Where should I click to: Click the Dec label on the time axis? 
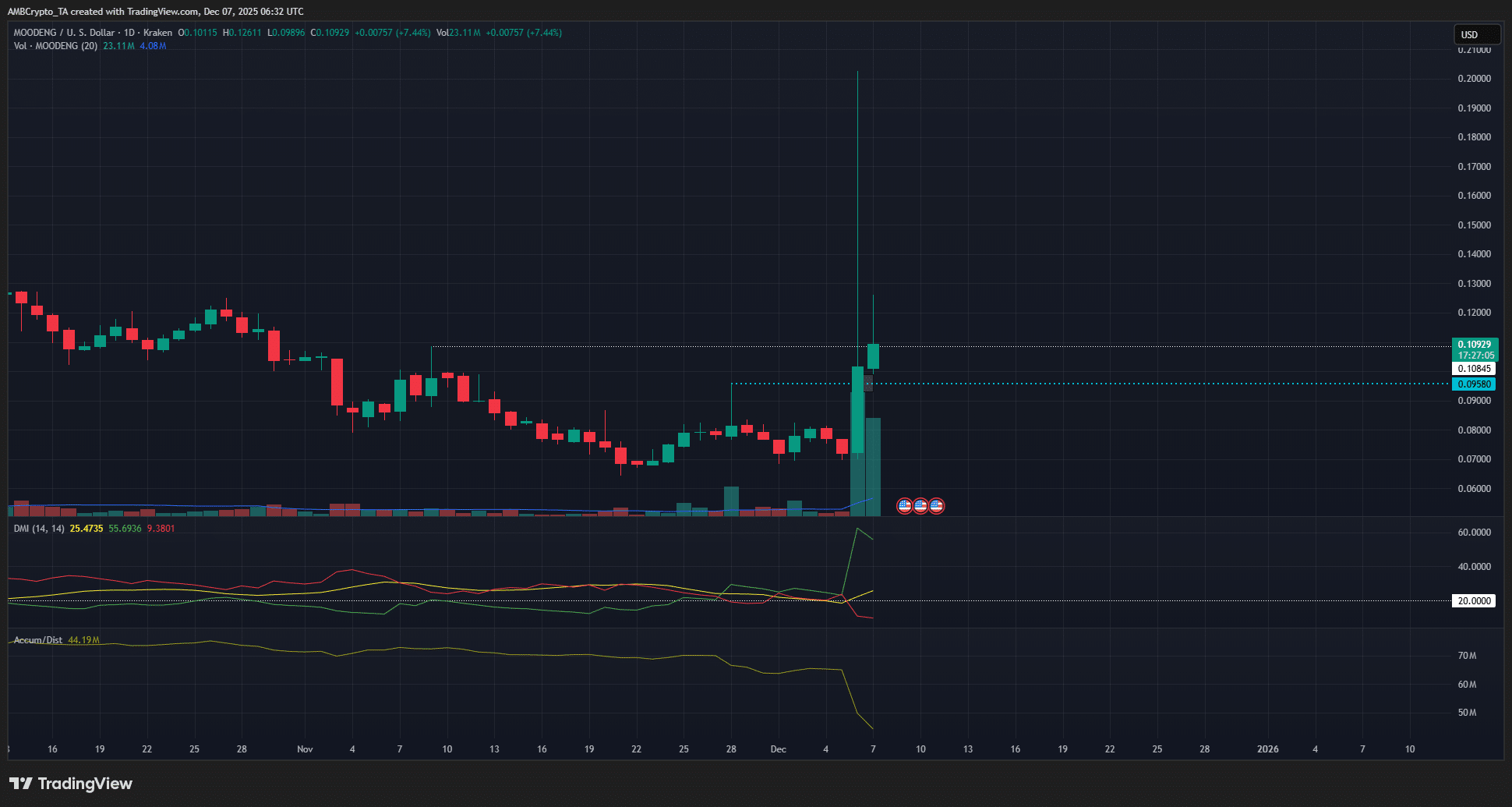pyautogui.click(x=778, y=749)
